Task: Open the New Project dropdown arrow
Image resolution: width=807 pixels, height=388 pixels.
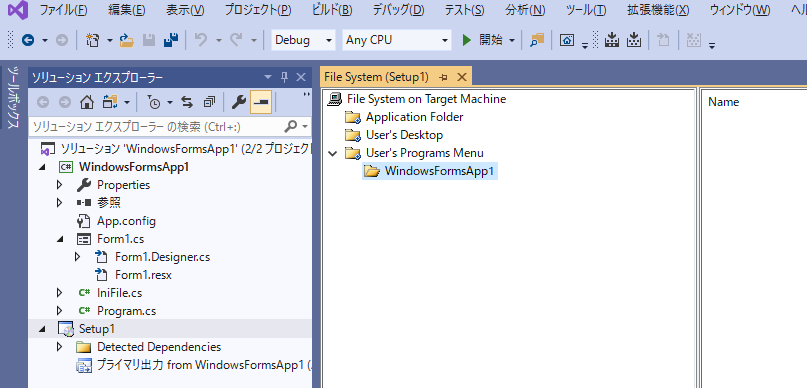Action: click(x=110, y=40)
